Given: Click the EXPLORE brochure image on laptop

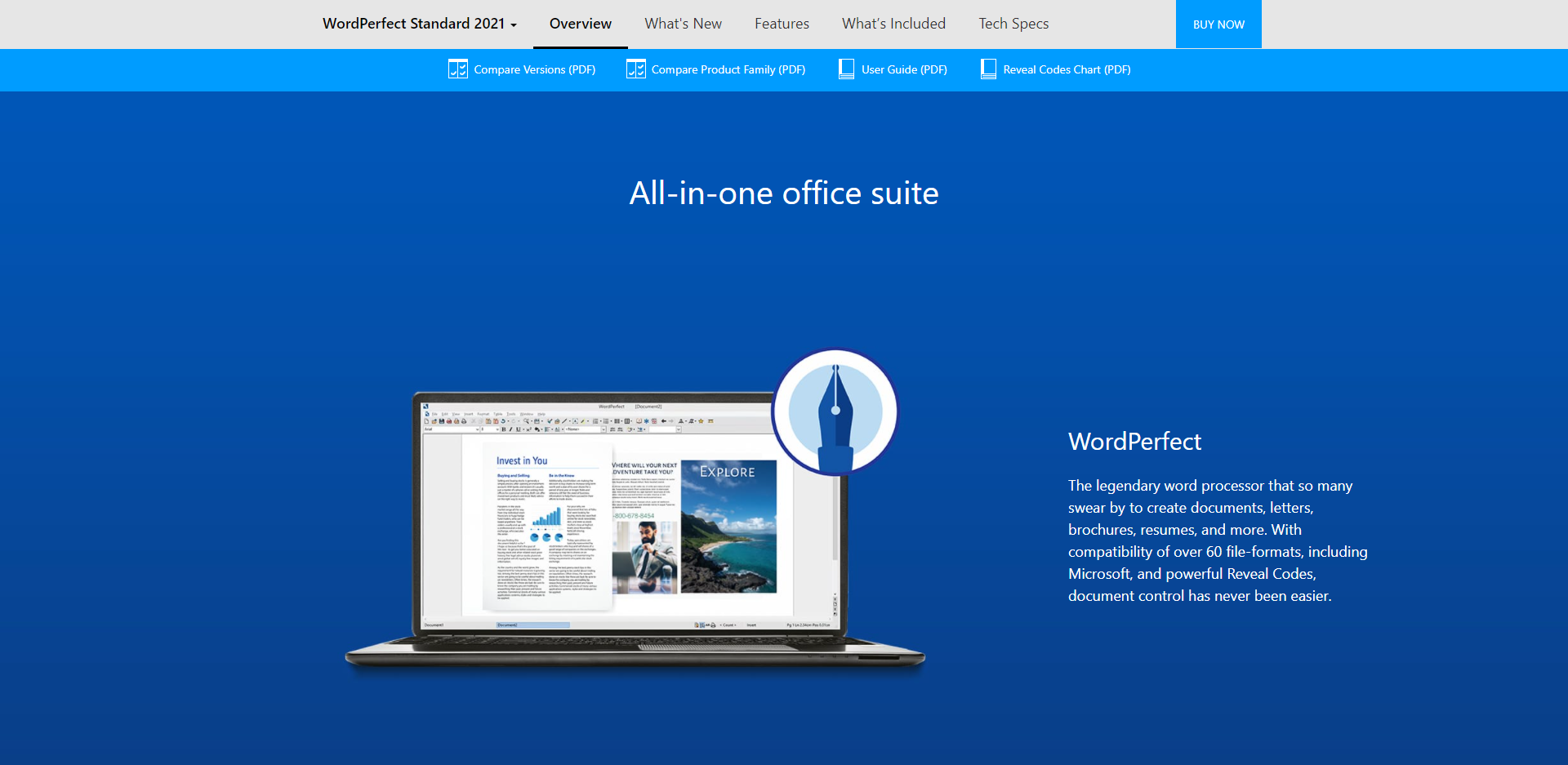Looking at the screenshot, I should (728, 527).
